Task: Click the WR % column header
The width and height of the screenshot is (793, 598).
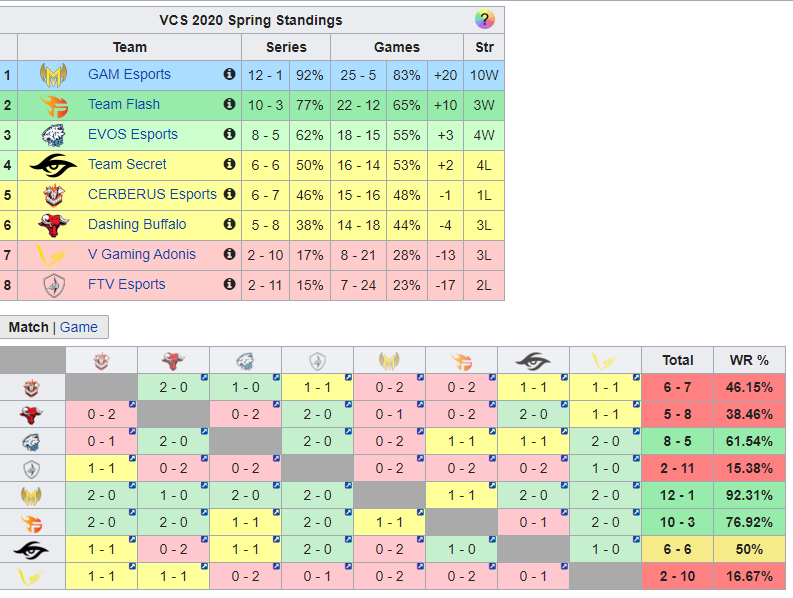Action: click(749, 360)
